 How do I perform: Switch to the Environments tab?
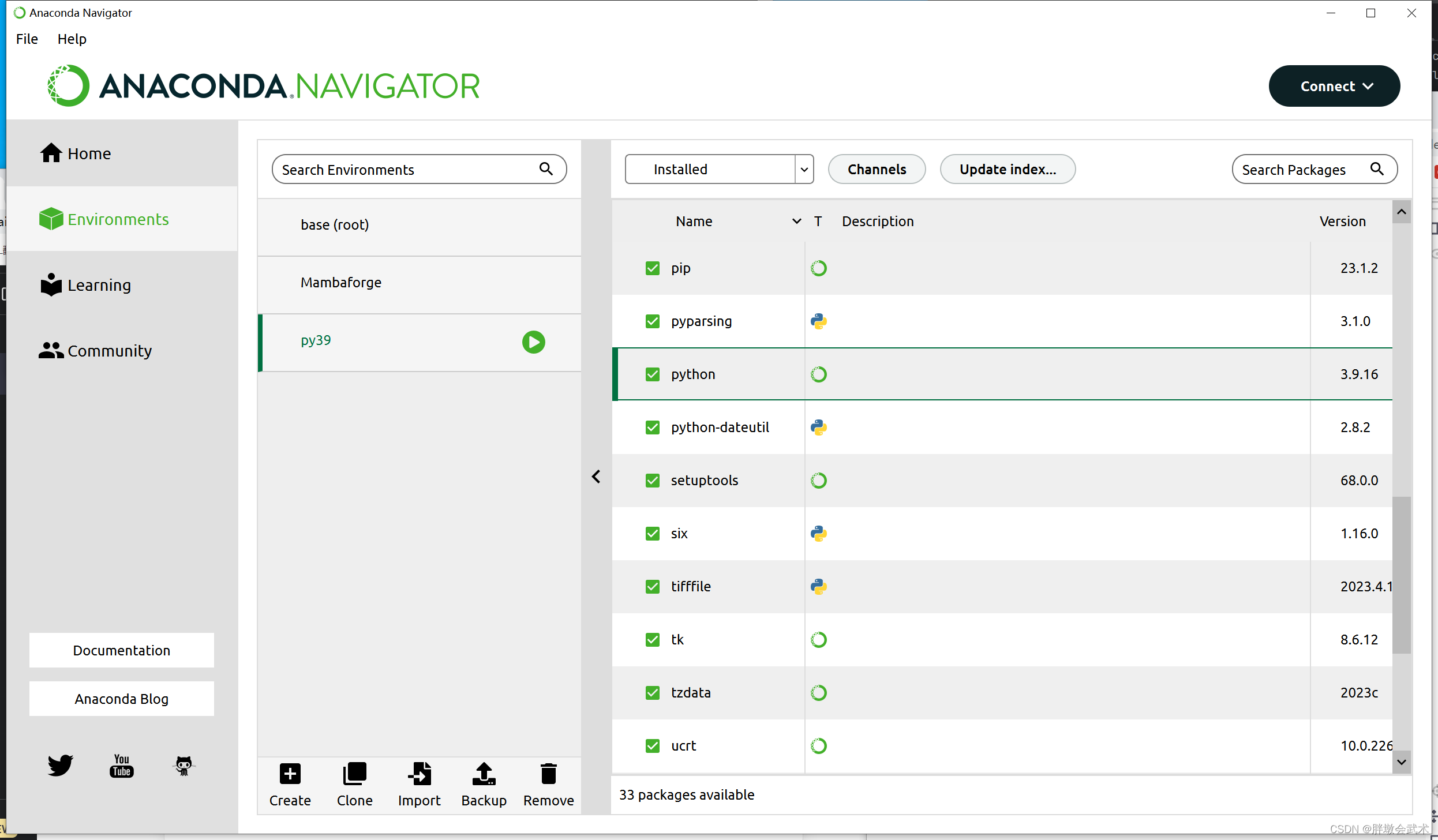pos(122,219)
